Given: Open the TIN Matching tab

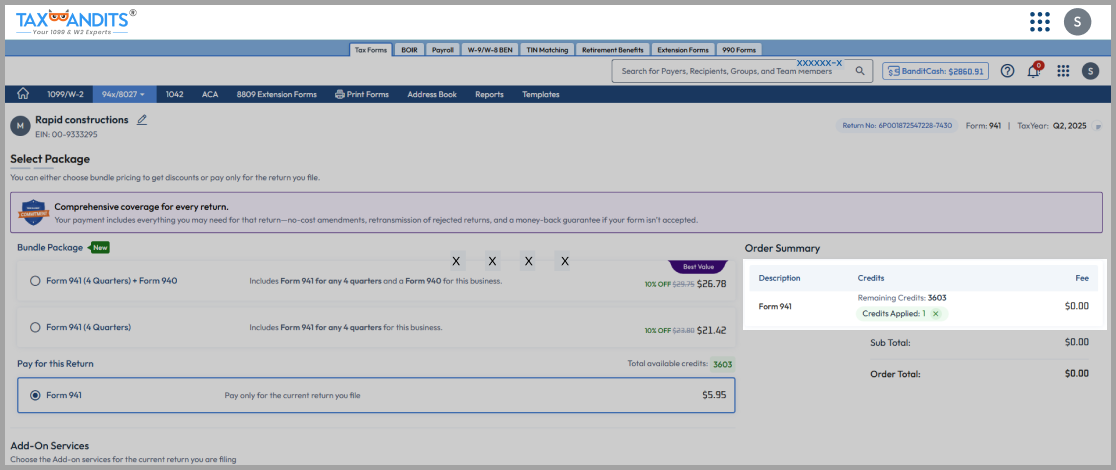Looking at the screenshot, I should pos(547,50).
